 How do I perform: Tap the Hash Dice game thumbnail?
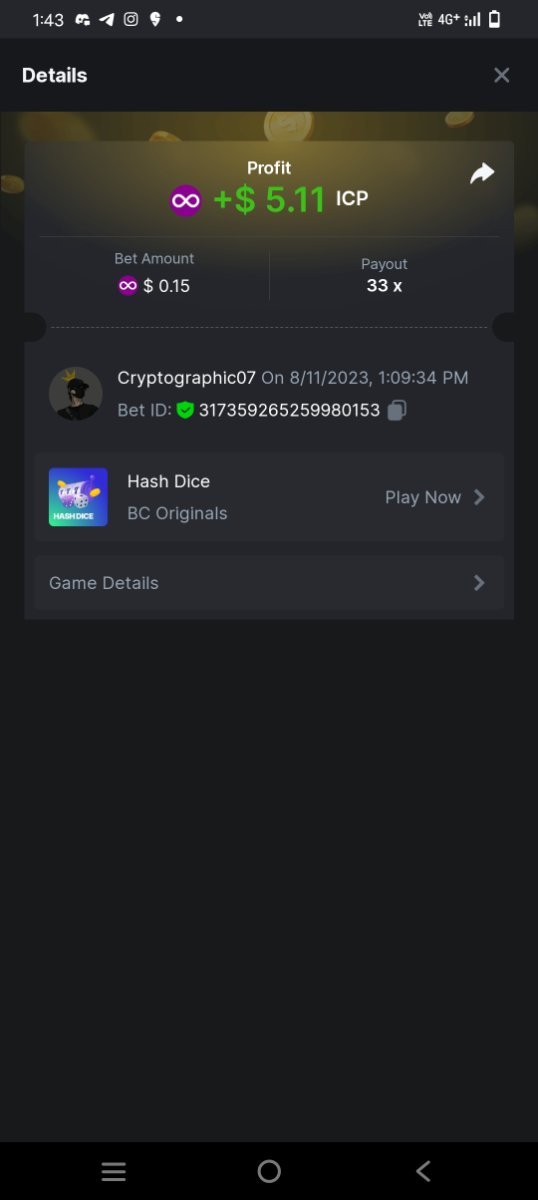[x=78, y=497]
